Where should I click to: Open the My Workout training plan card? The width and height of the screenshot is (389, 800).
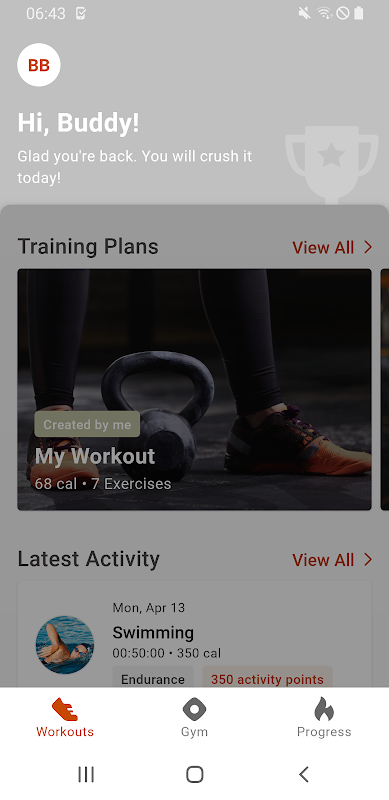click(194, 389)
